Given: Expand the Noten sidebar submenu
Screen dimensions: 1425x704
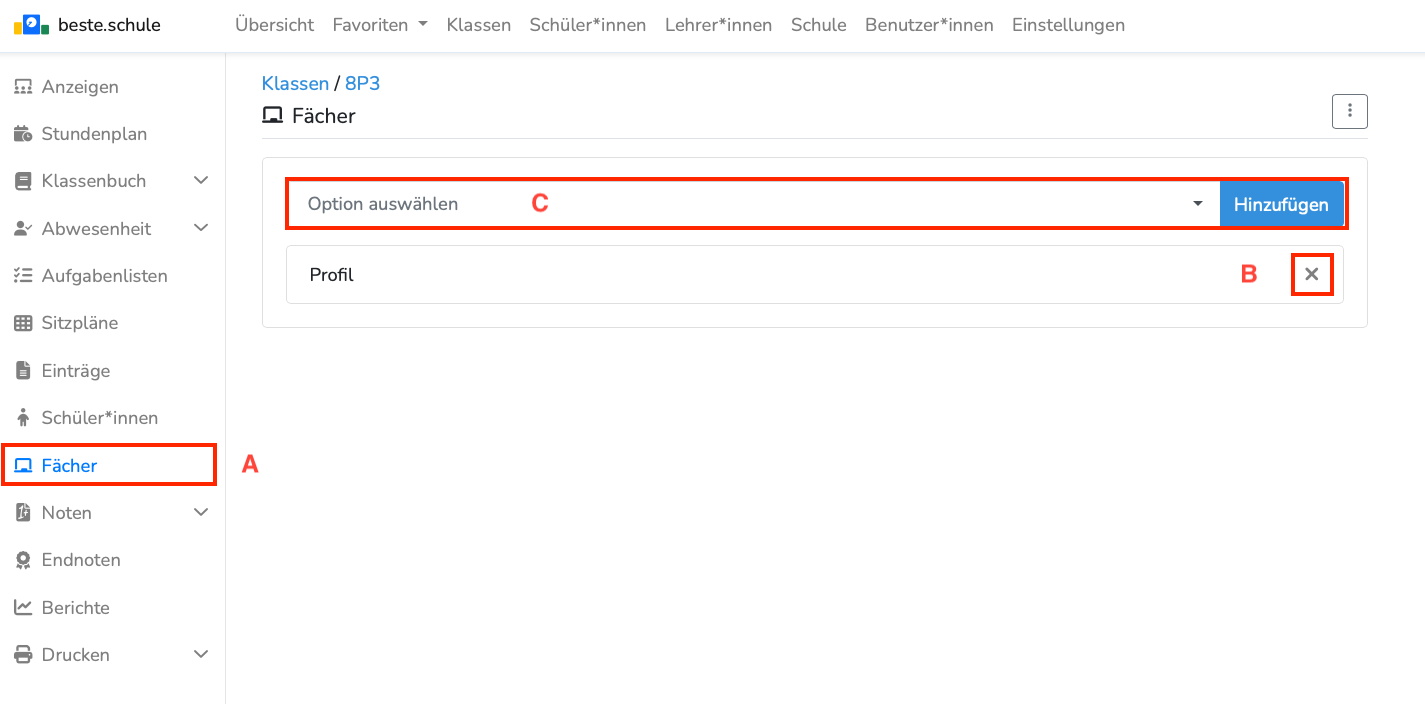Looking at the screenshot, I should [x=200, y=512].
